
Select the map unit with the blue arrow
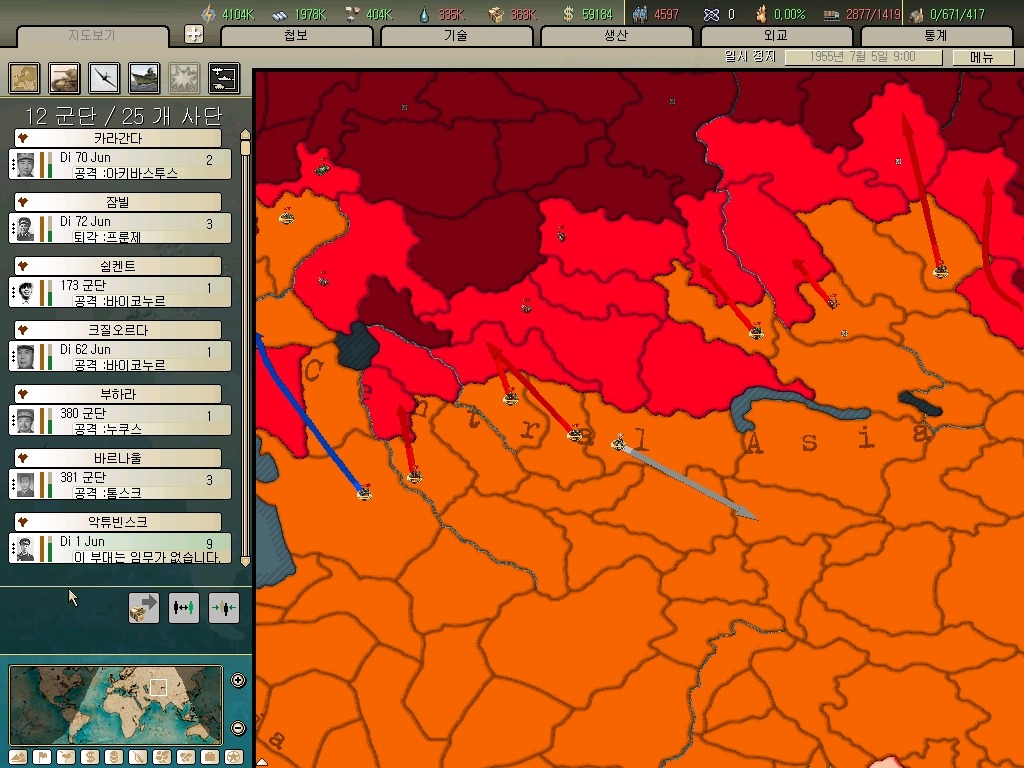click(364, 492)
